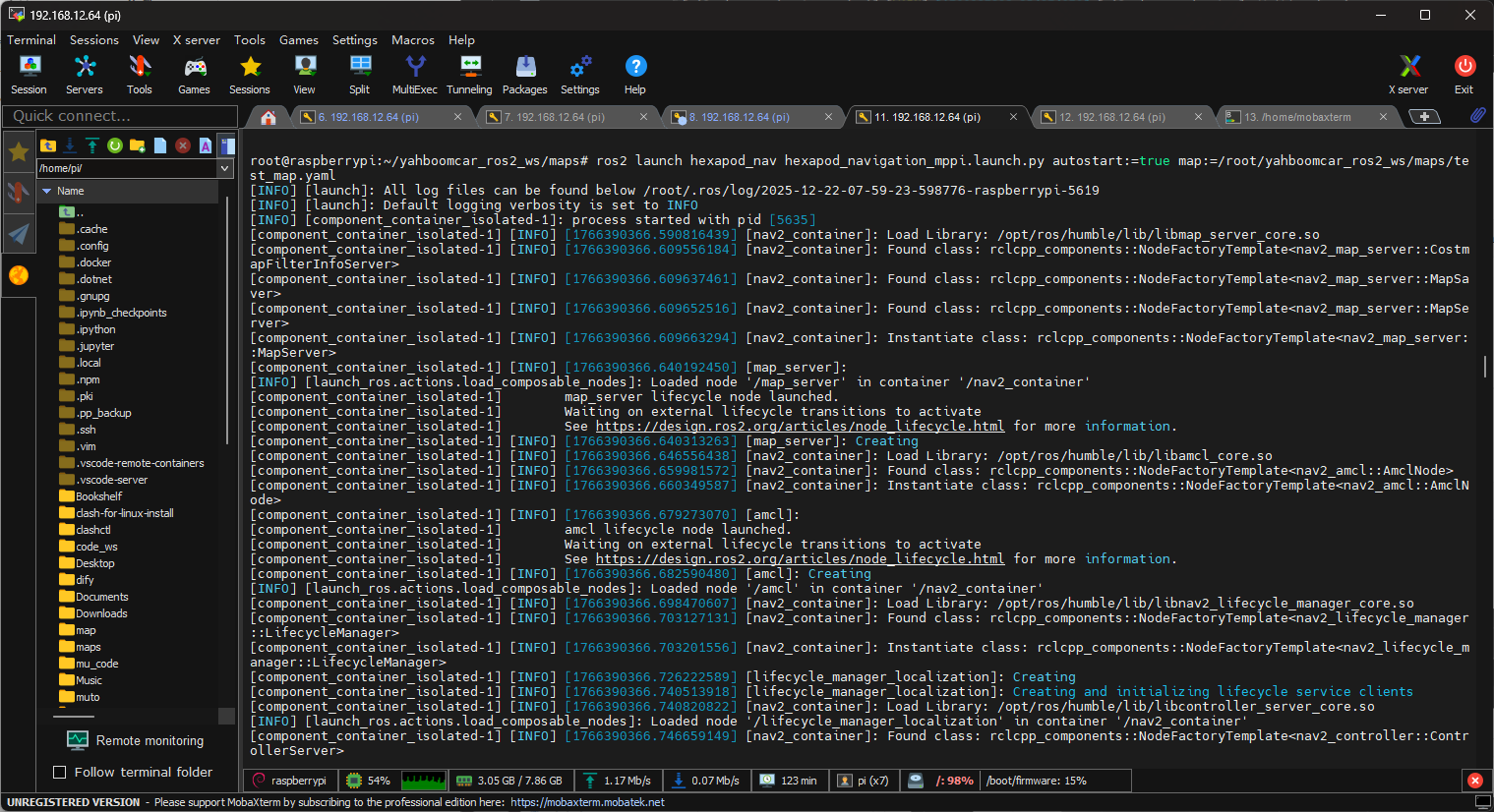This screenshot has width=1494, height=812.
Task: Open the sidebar Sftp orange globe tab
Action: click(18, 275)
